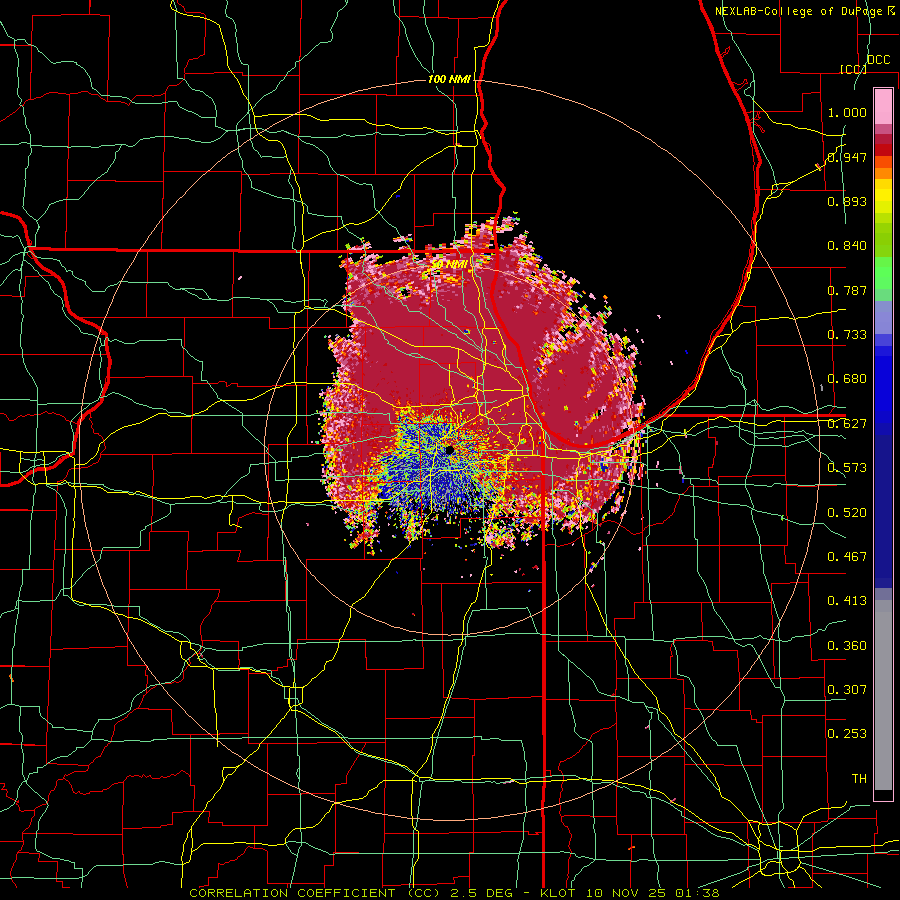Click the 100 NMI range ring label

pos(449,79)
